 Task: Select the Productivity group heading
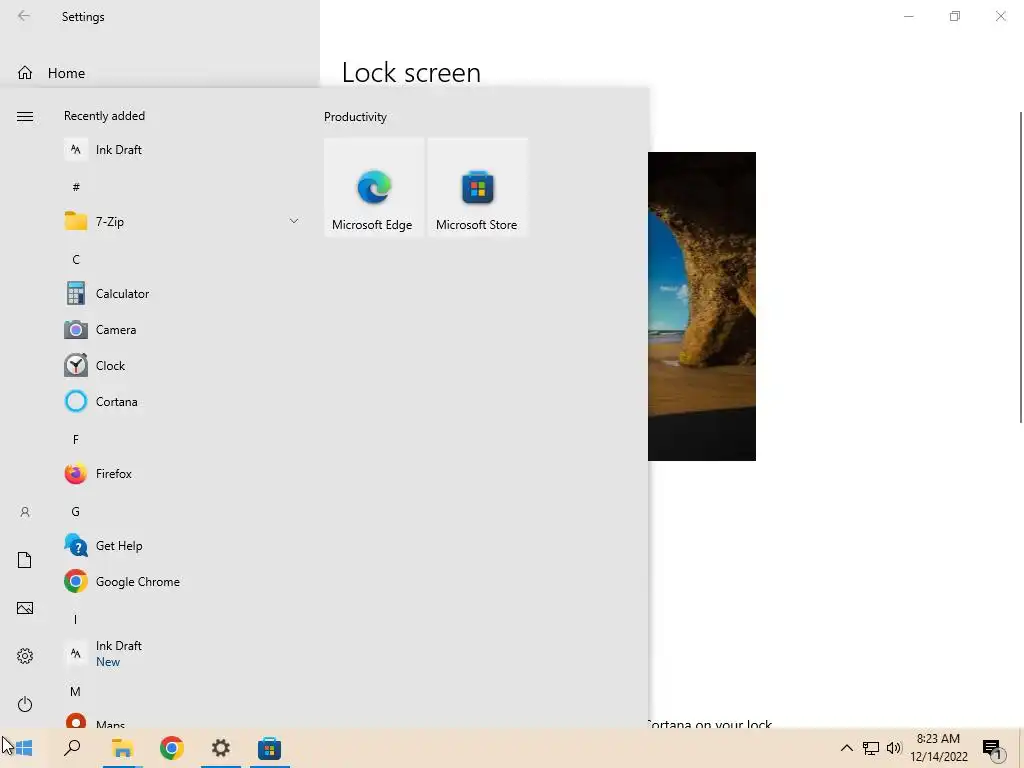tap(355, 117)
